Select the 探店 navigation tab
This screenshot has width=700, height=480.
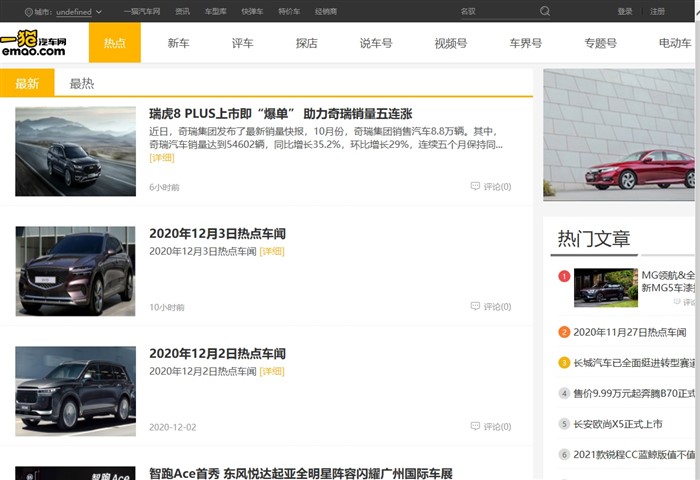[x=306, y=43]
